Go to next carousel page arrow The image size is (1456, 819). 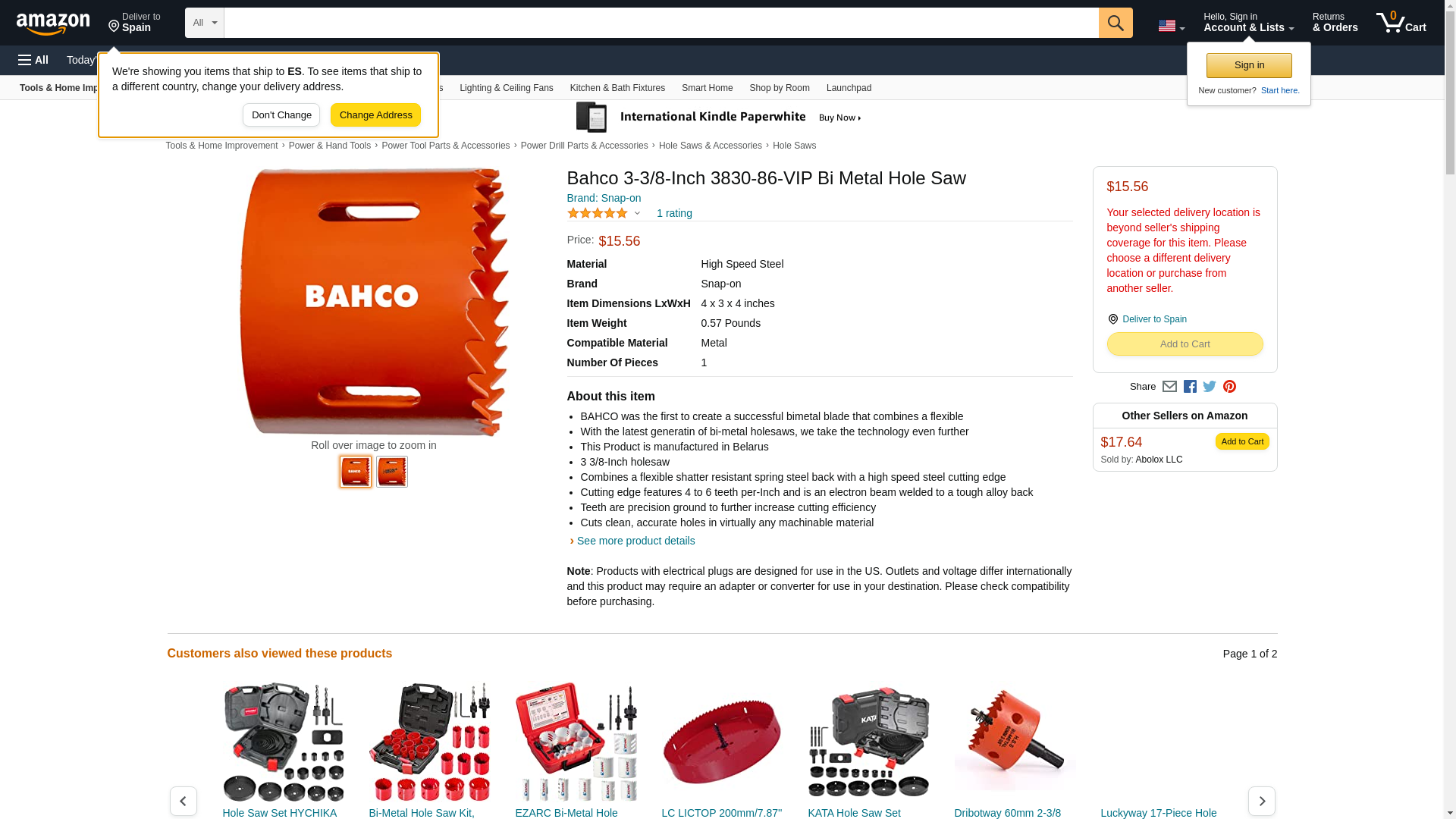point(1261,801)
